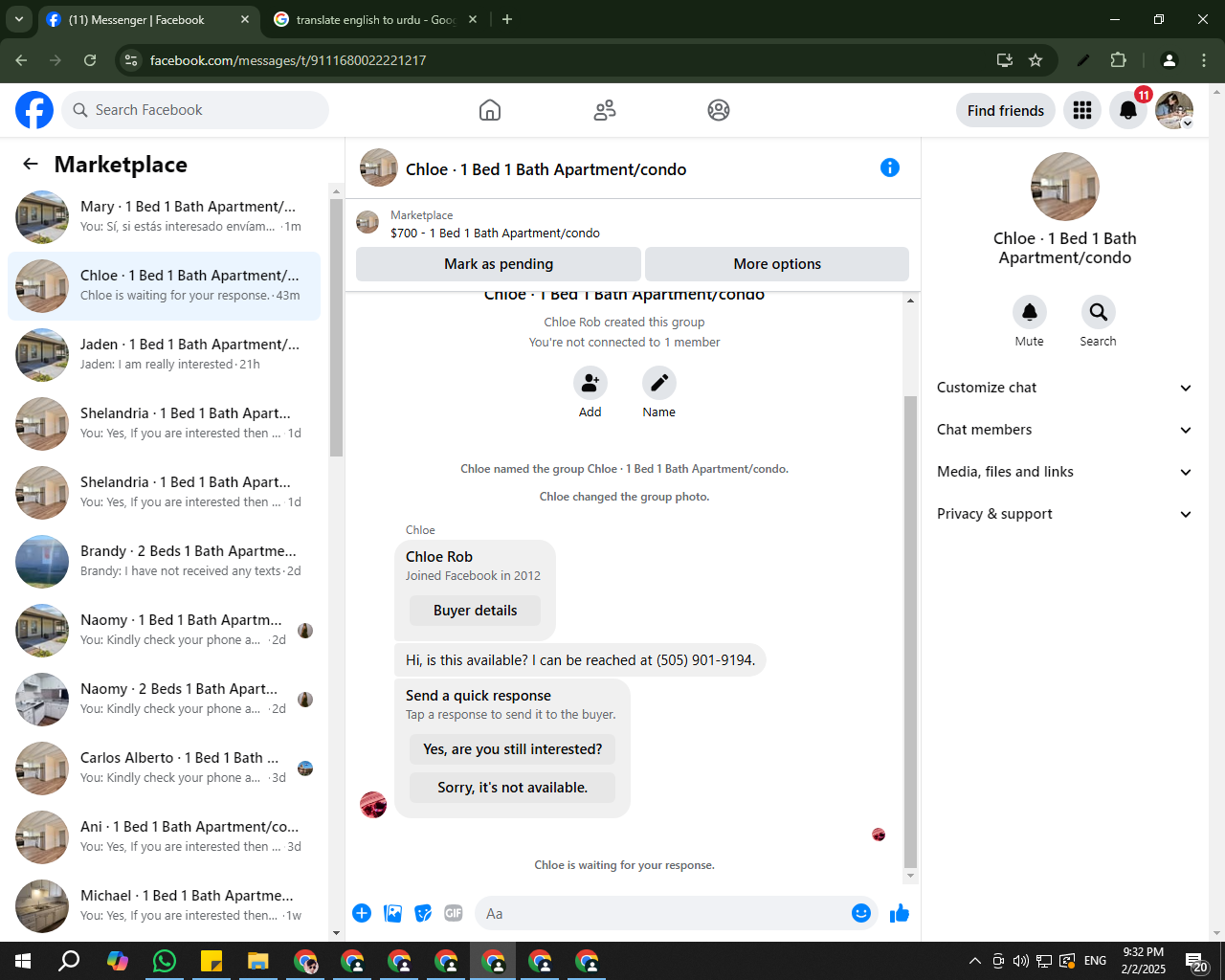Image resolution: width=1225 pixels, height=980 pixels.
Task: Mute the Chloe conversation
Action: tap(1030, 312)
